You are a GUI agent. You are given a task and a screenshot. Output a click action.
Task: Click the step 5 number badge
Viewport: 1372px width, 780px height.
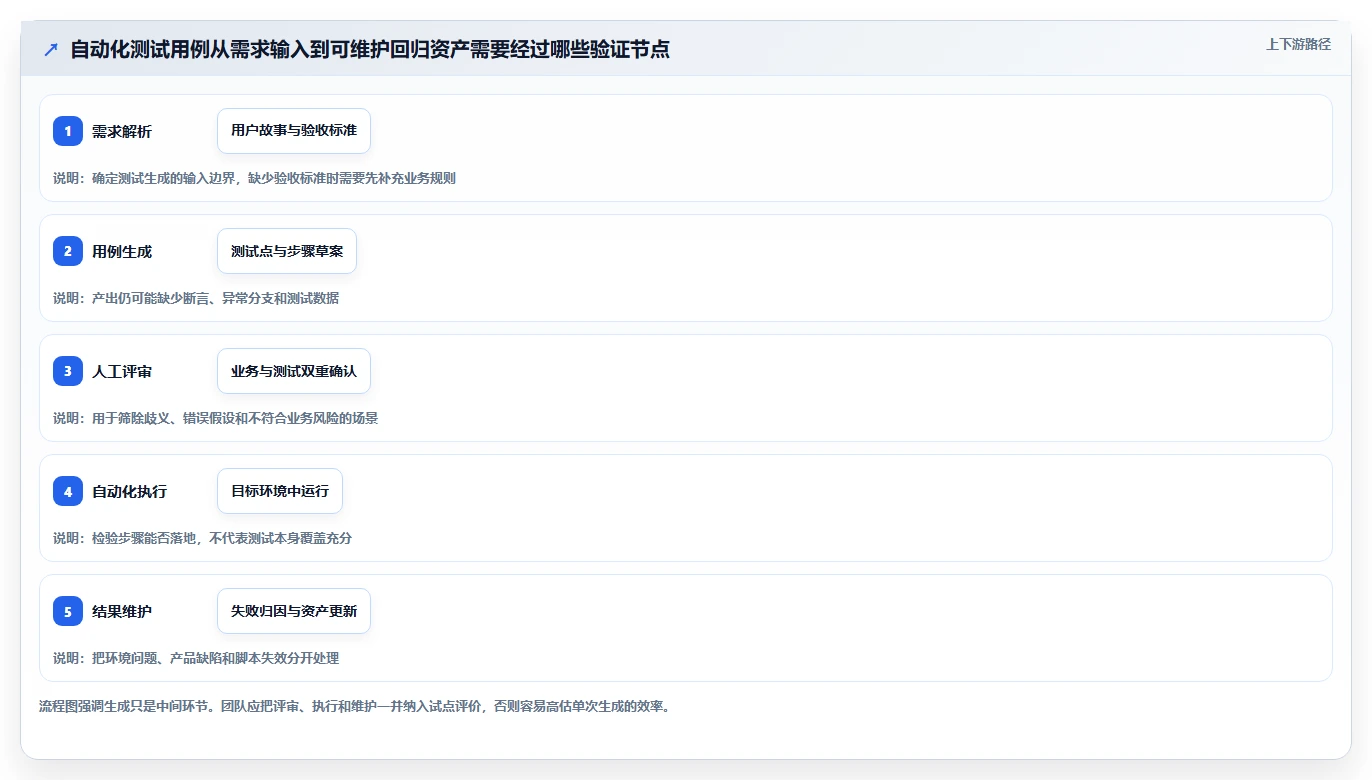click(68, 611)
